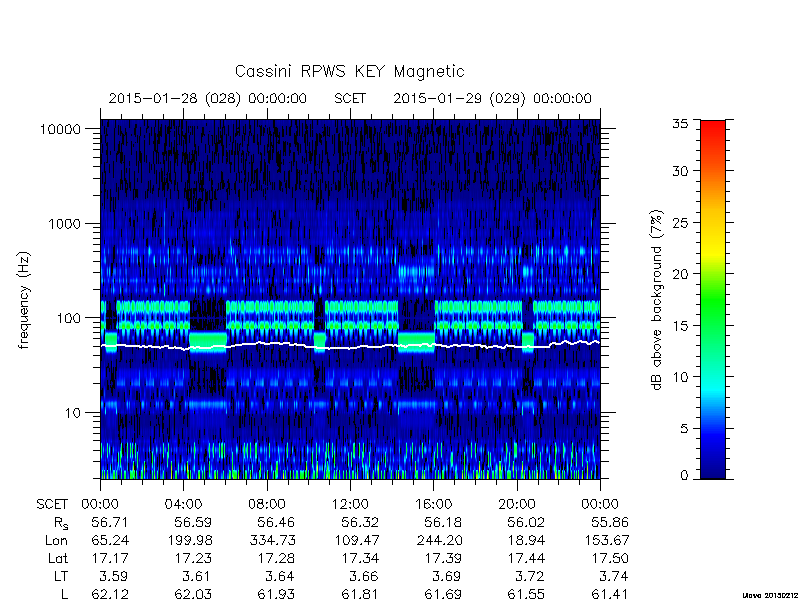Click the color bar value 15
The width and height of the screenshot is (800, 600).
(680, 326)
